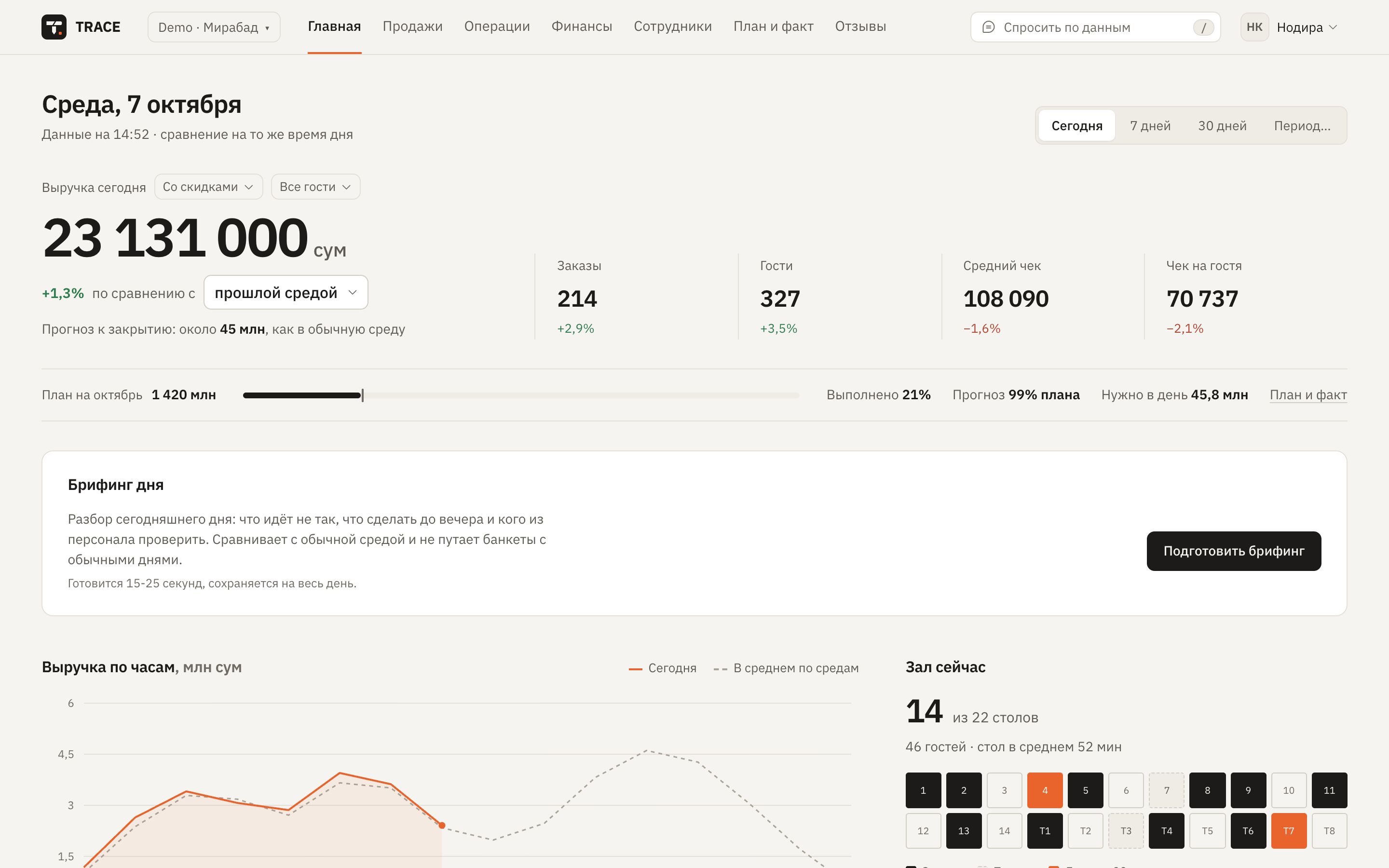Expand the Со скидками filter
The width and height of the screenshot is (1389, 868).
click(x=208, y=187)
